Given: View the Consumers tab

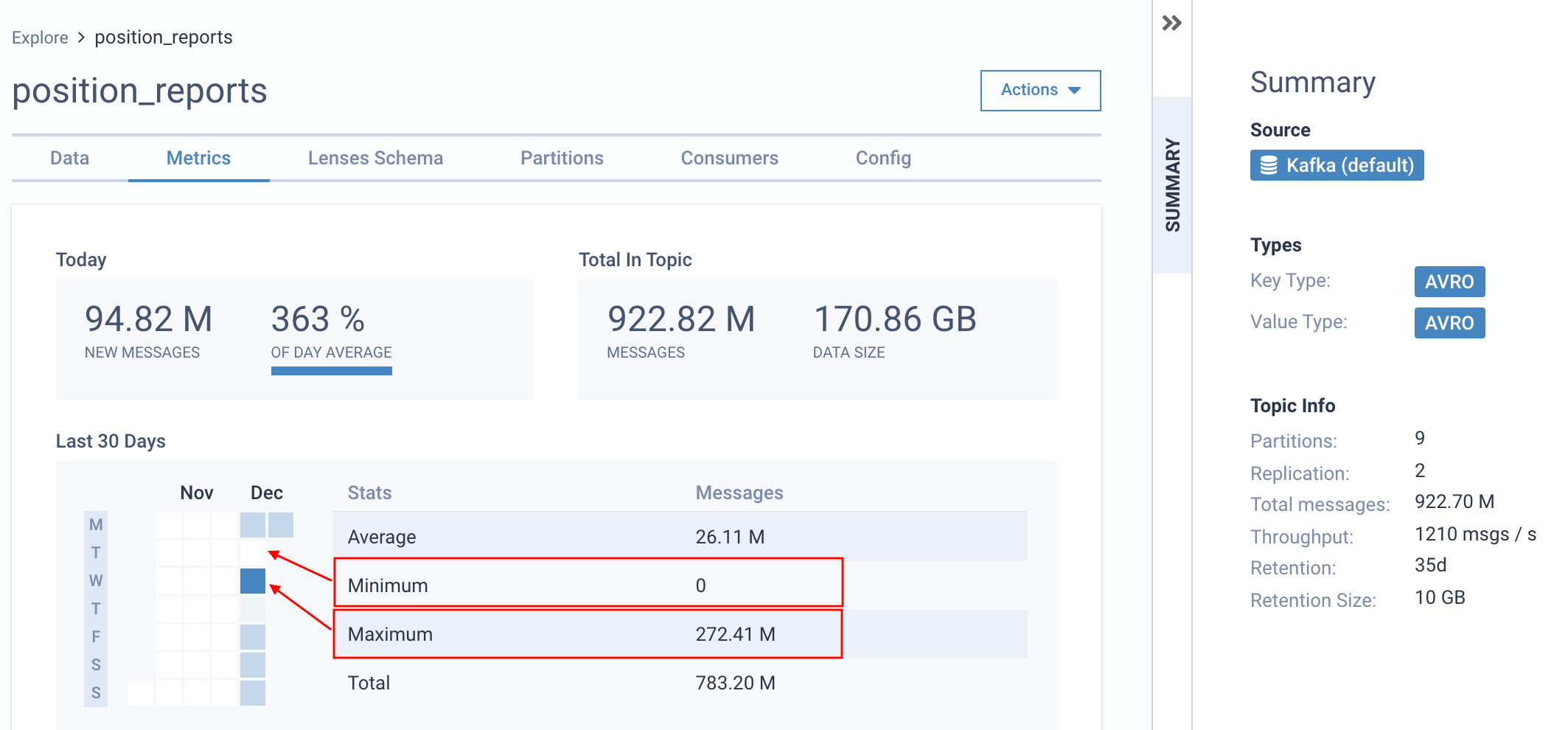Looking at the screenshot, I should 729,158.
